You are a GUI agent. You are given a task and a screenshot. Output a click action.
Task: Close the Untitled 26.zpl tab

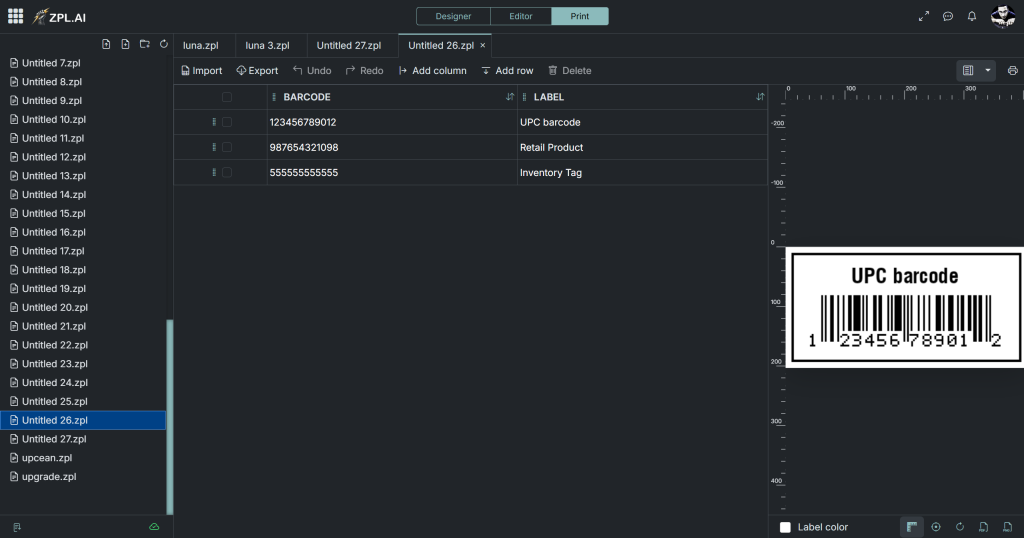click(x=483, y=46)
